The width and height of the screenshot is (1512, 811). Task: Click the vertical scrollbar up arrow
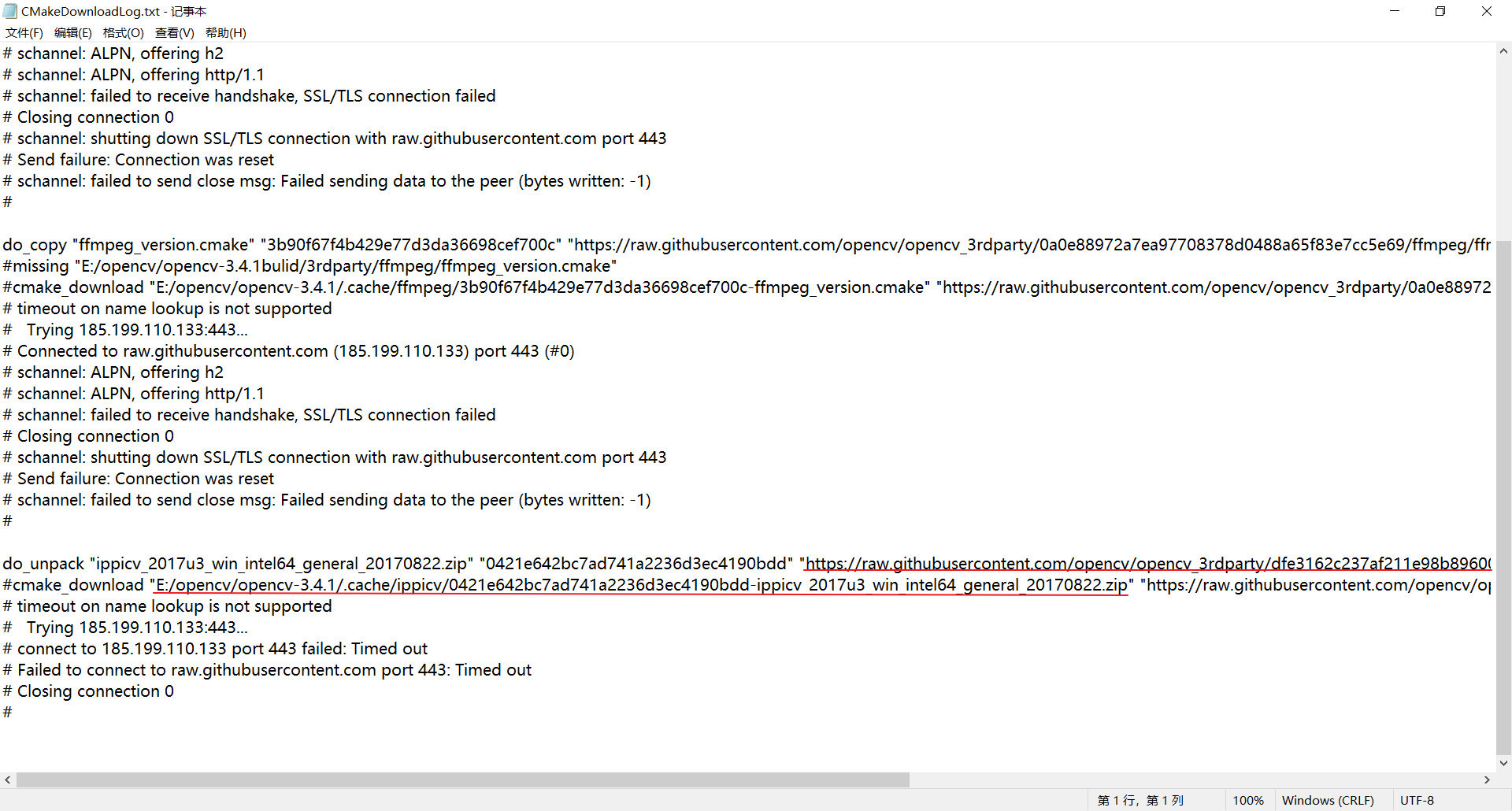[1503, 51]
